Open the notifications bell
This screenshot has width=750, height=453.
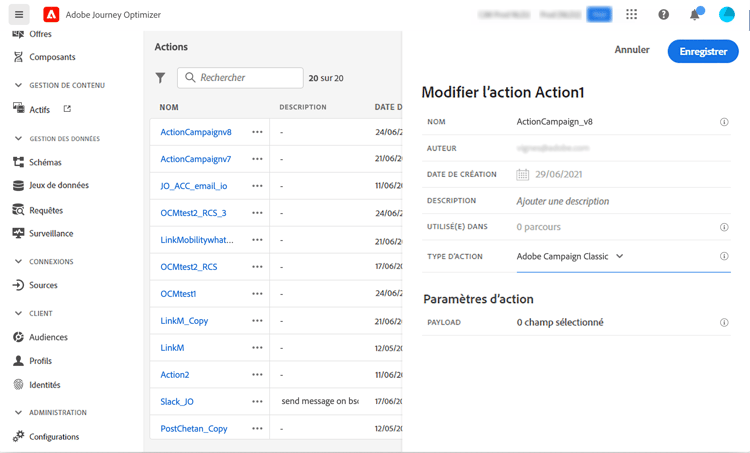(x=695, y=15)
